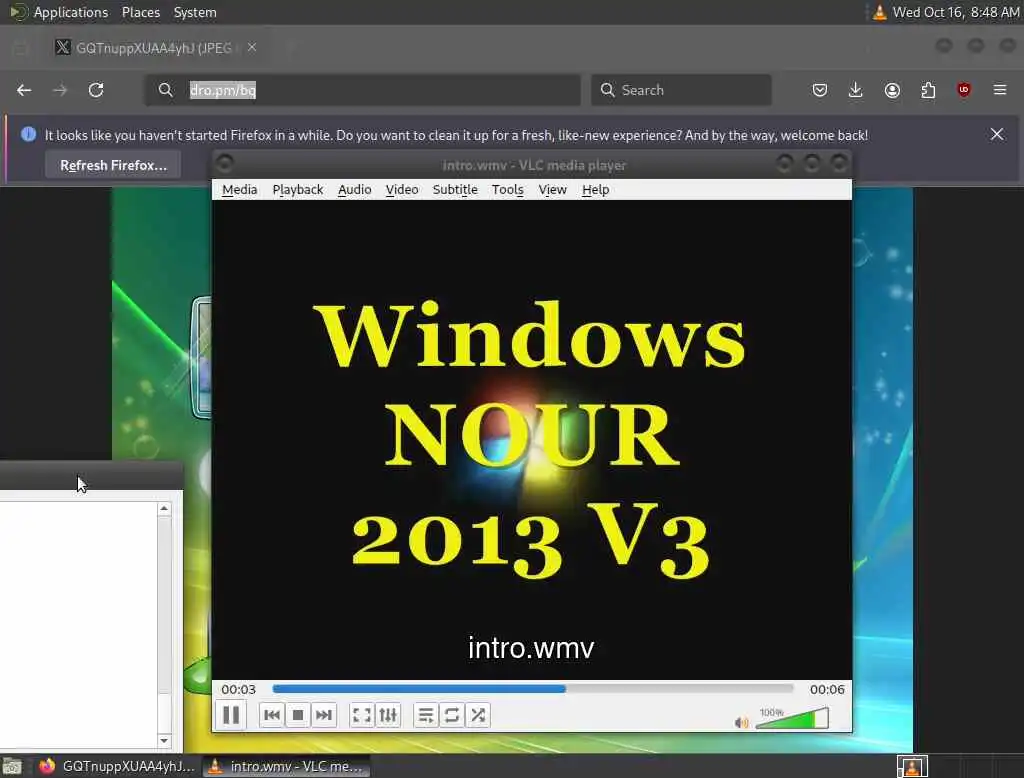Click the Firefox URL address field
The image size is (1024, 778).
coord(362,90)
